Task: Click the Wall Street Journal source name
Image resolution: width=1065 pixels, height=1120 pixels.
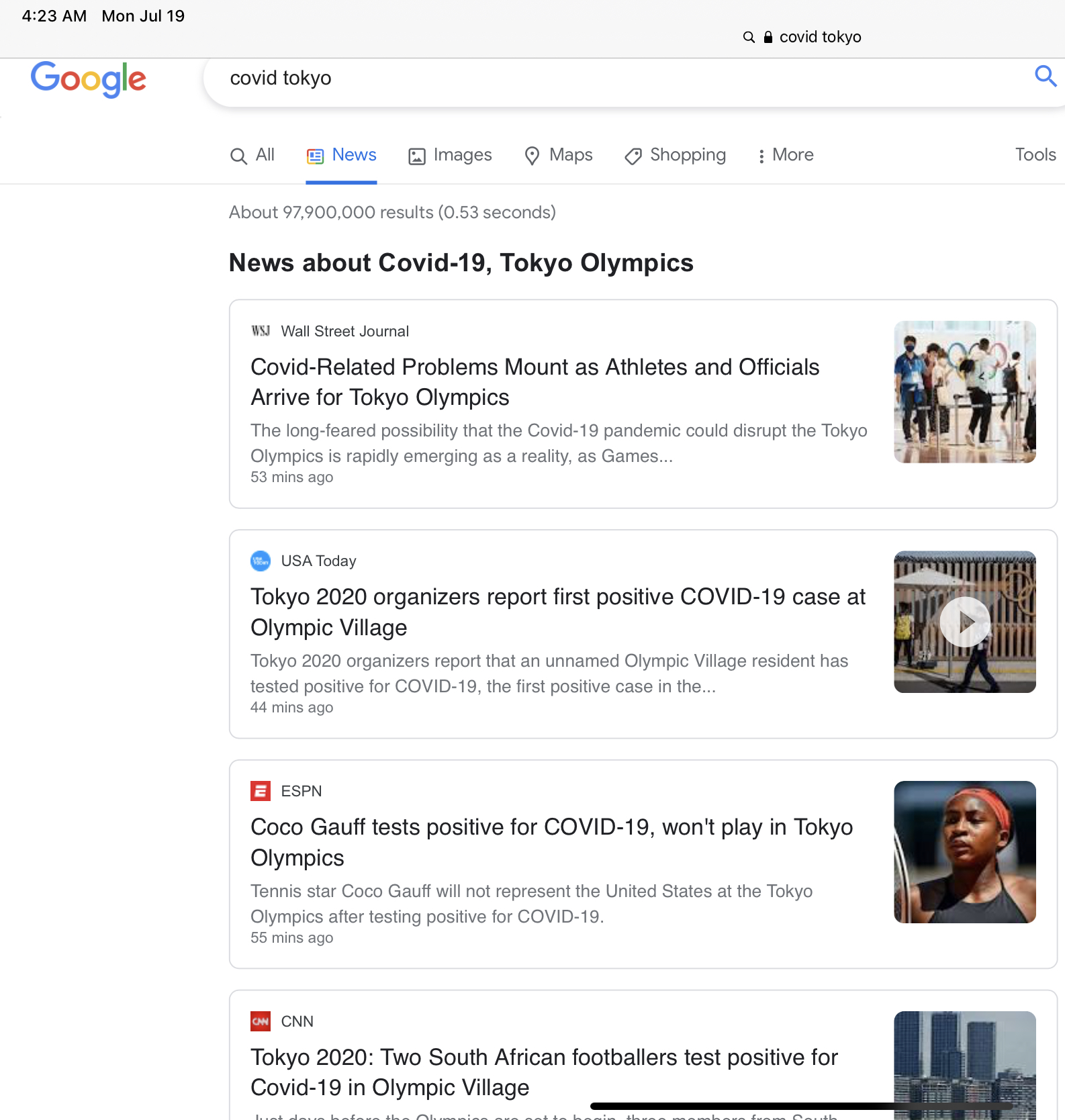Action: (344, 331)
